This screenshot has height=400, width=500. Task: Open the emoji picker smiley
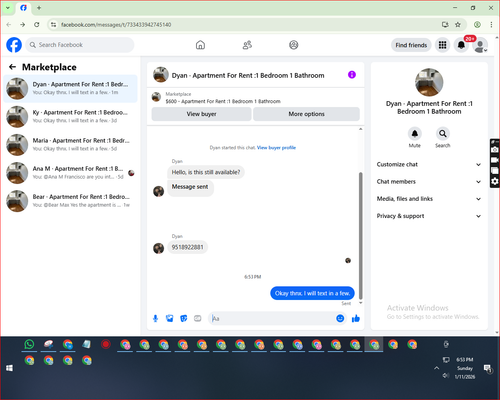coord(340,318)
